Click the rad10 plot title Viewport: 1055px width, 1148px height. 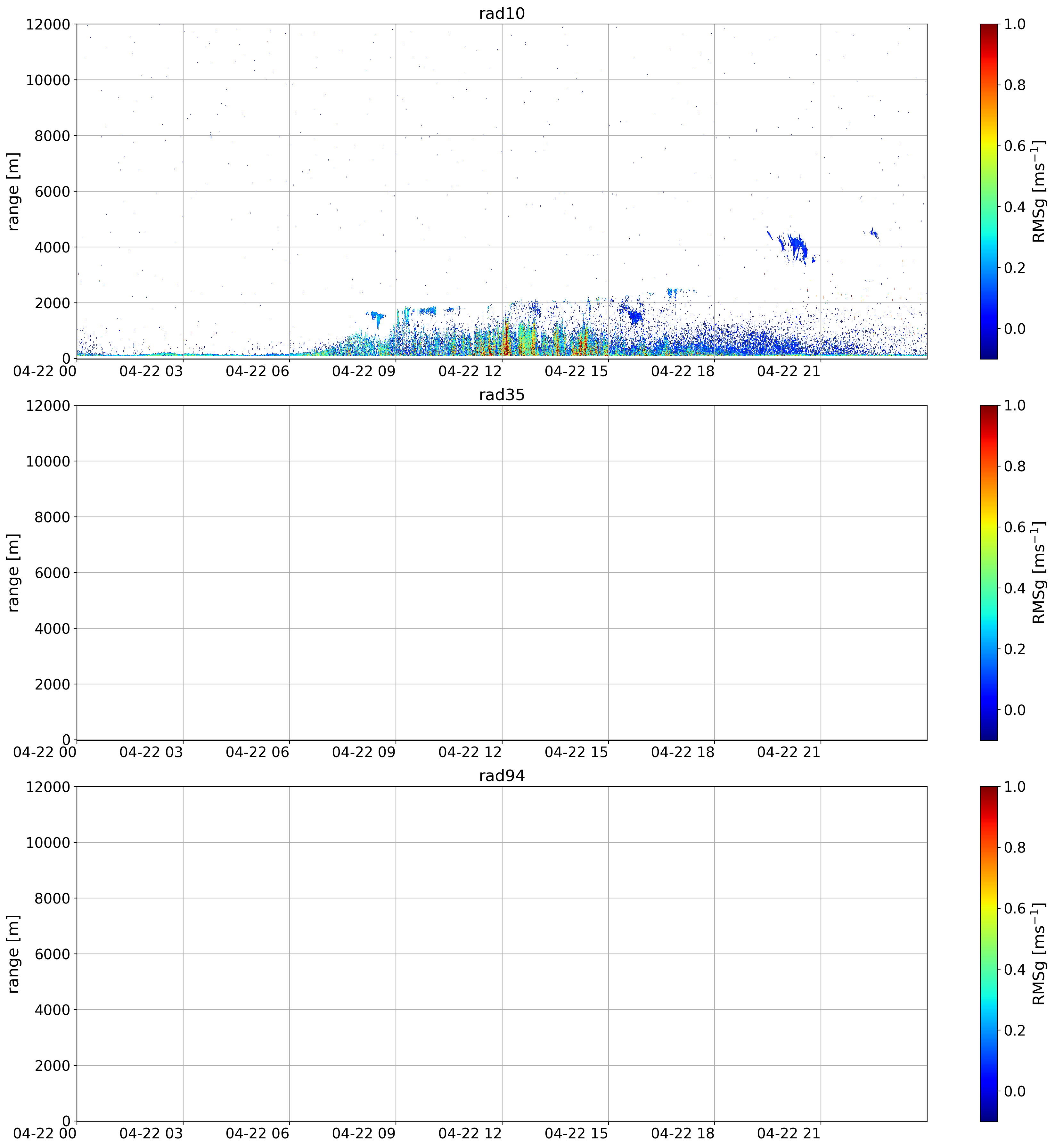(x=502, y=13)
